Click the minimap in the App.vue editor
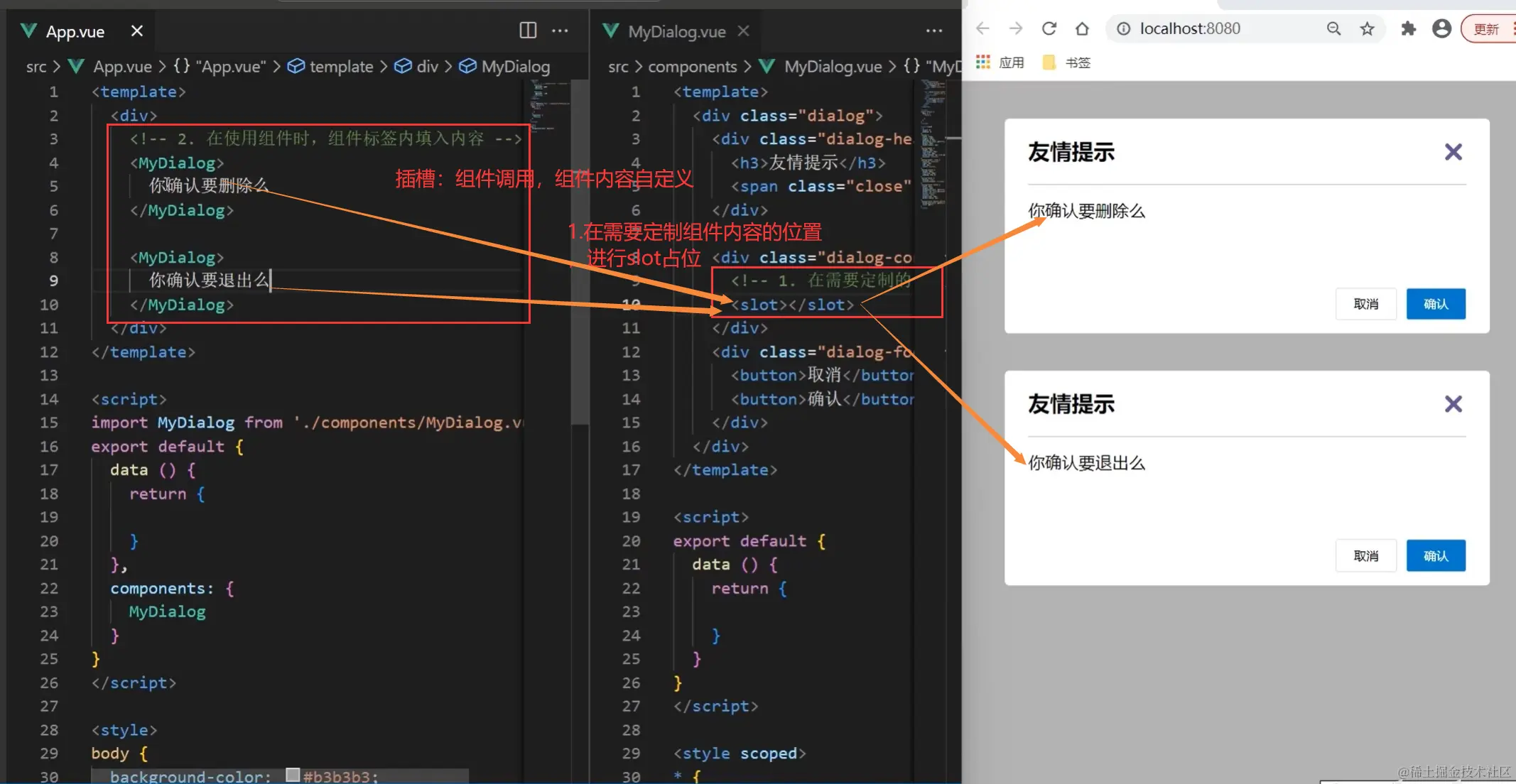 click(551, 107)
